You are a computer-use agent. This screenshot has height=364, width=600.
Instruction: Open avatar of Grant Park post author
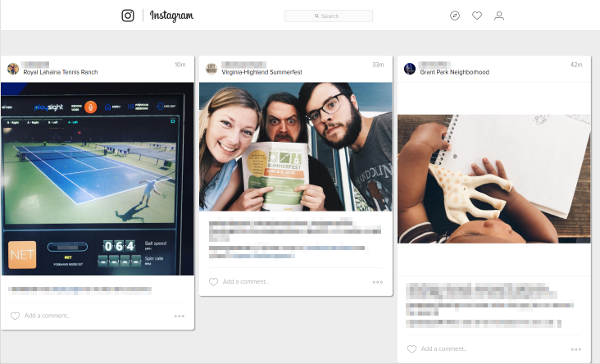click(x=409, y=69)
